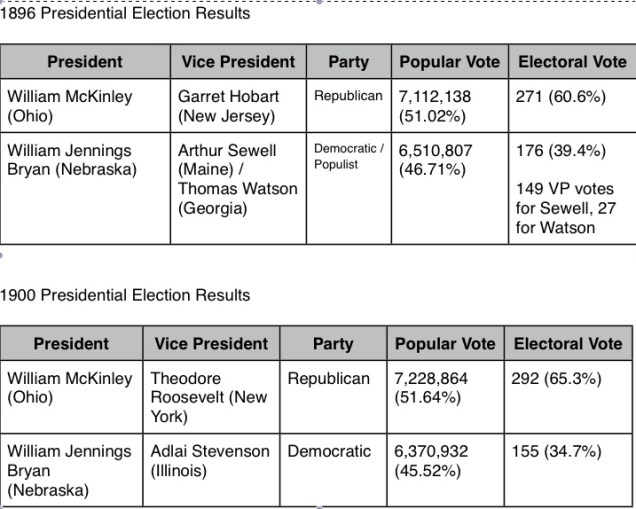The height and width of the screenshot is (509, 636).
Task: Click the "Party" header in 1900 table
Action: 333,343
